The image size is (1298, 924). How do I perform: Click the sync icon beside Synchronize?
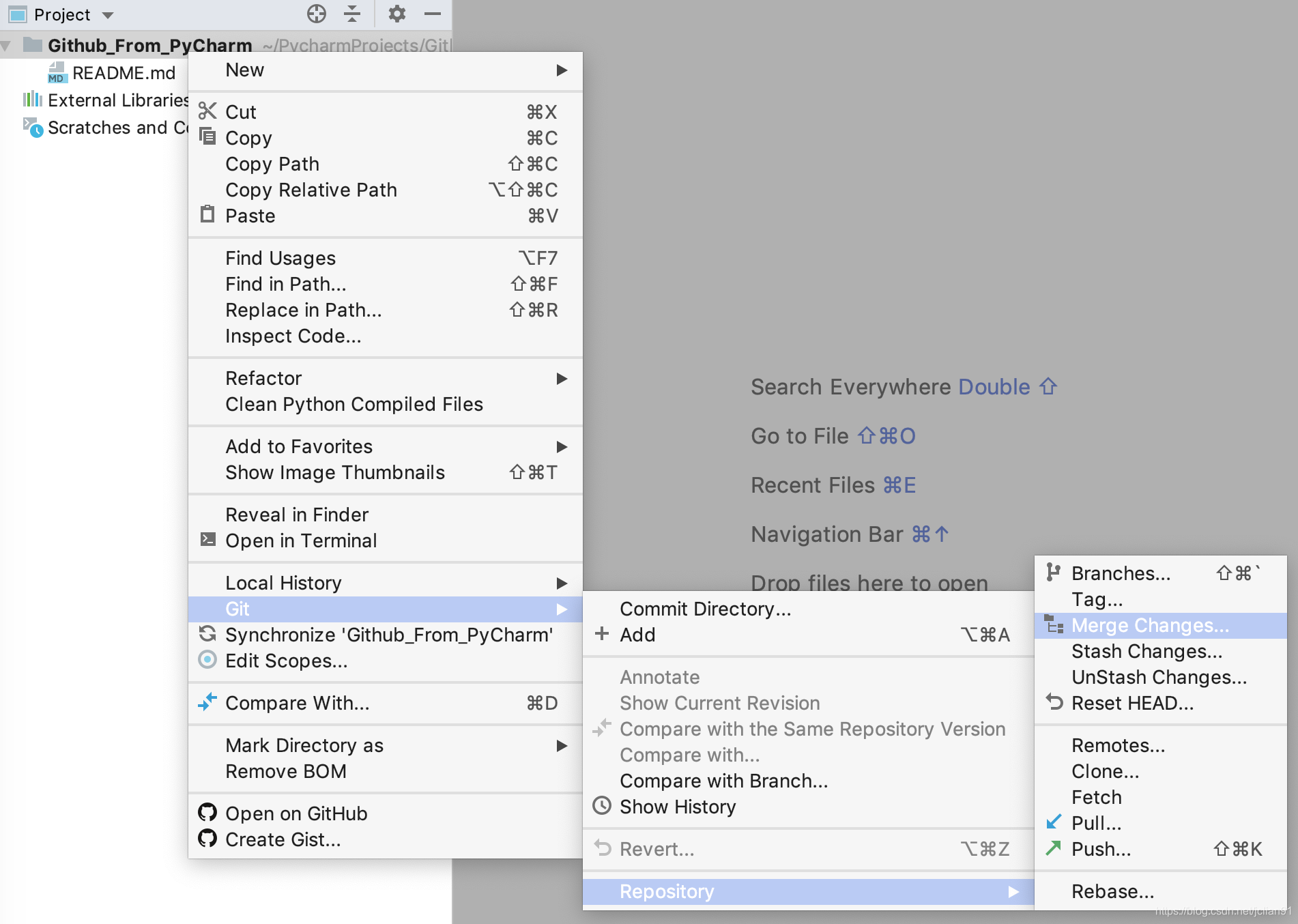click(x=207, y=634)
